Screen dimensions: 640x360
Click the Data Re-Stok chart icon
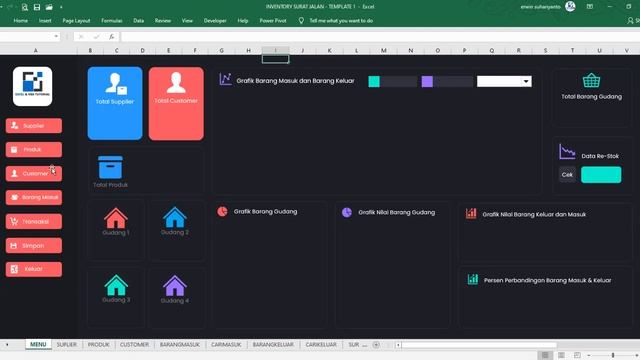[x=567, y=151]
